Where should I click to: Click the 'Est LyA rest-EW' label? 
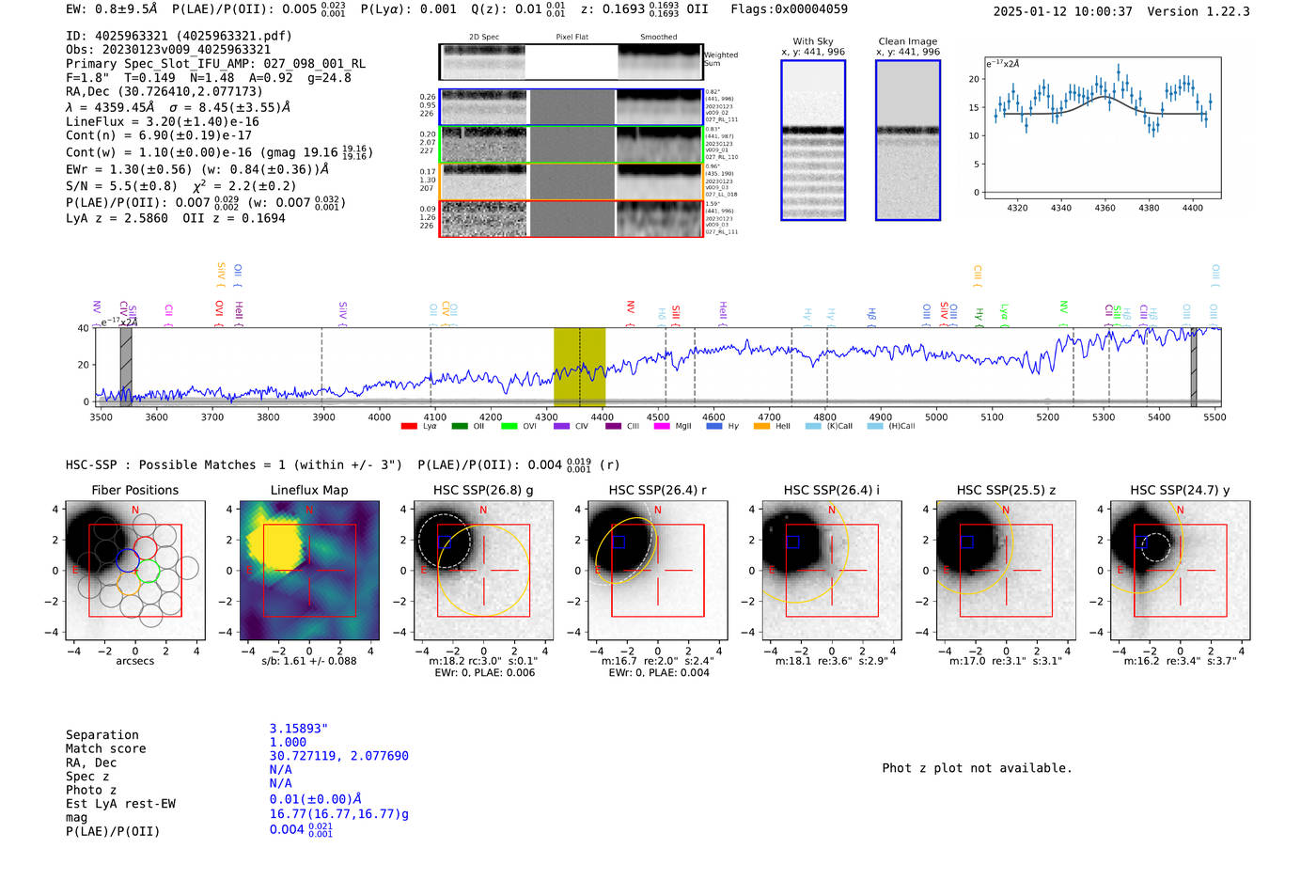point(120,804)
